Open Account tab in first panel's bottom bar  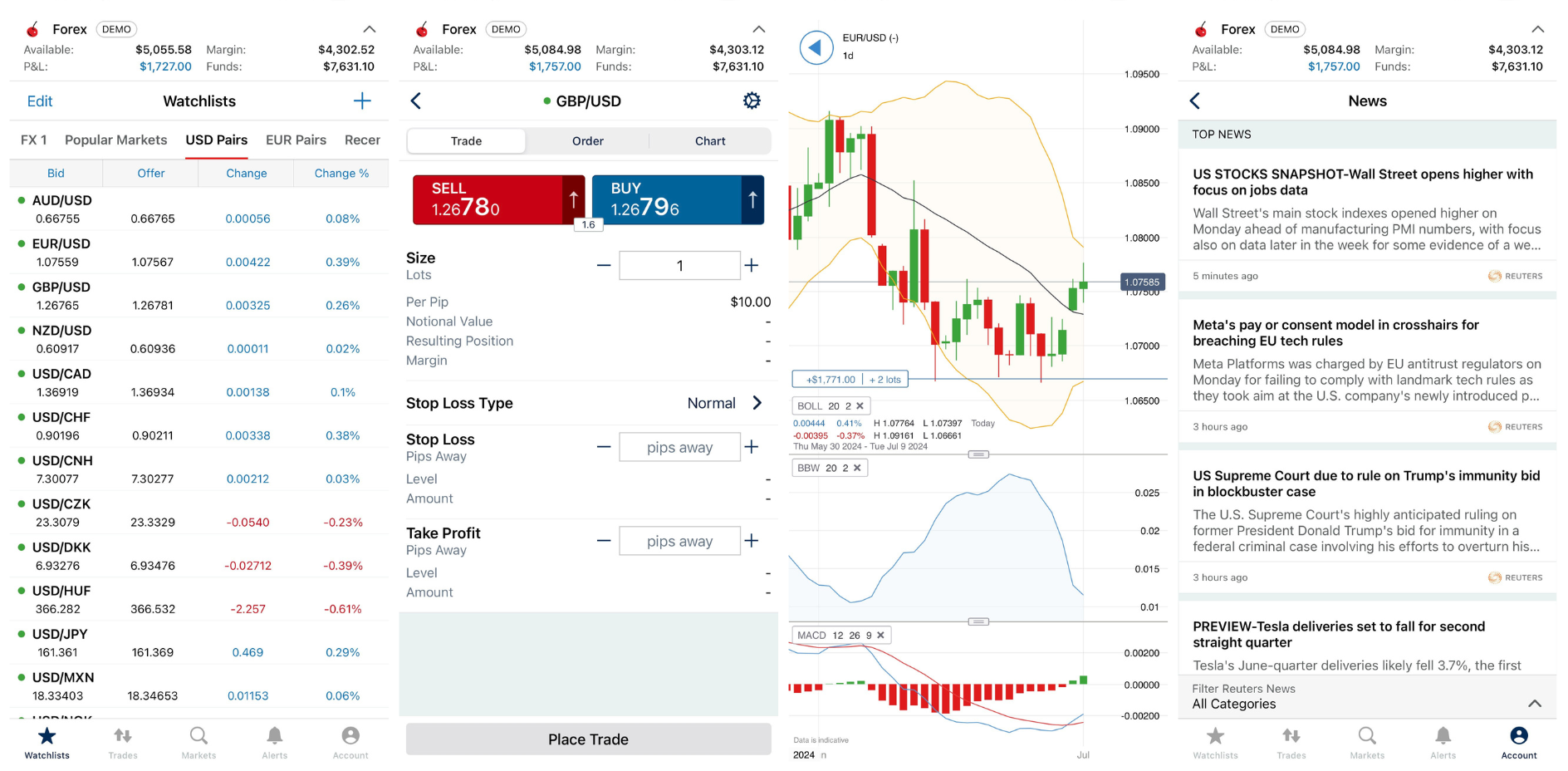[x=350, y=743]
